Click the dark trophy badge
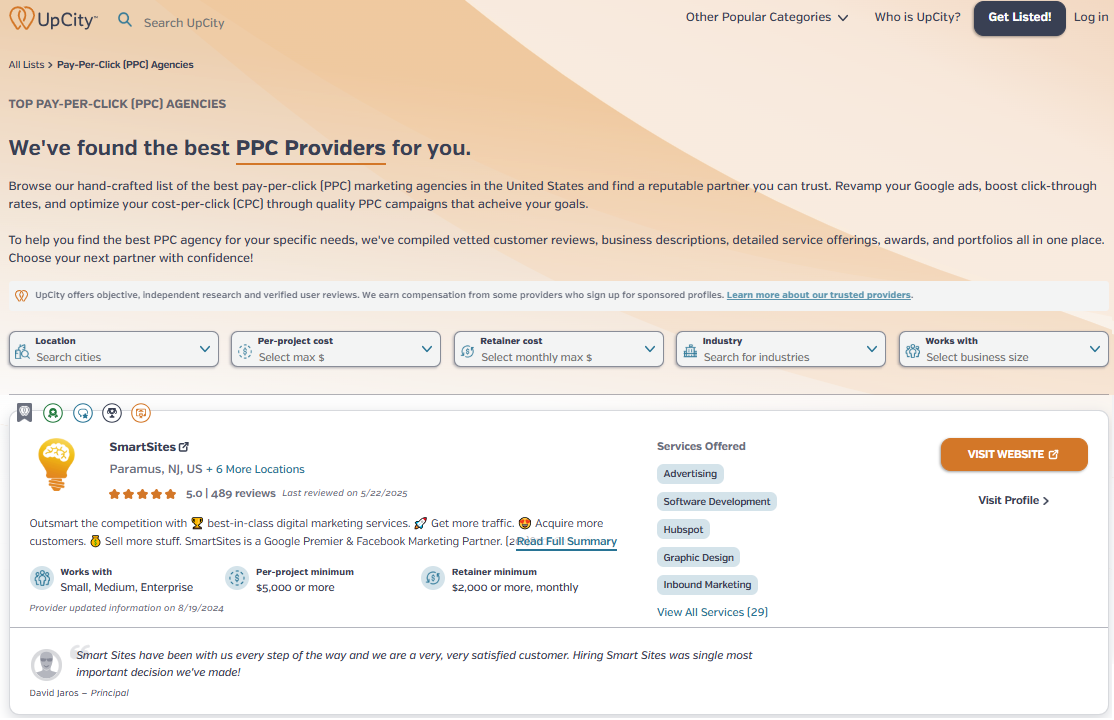The width and height of the screenshot is (1114, 720). (x=112, y=413)
